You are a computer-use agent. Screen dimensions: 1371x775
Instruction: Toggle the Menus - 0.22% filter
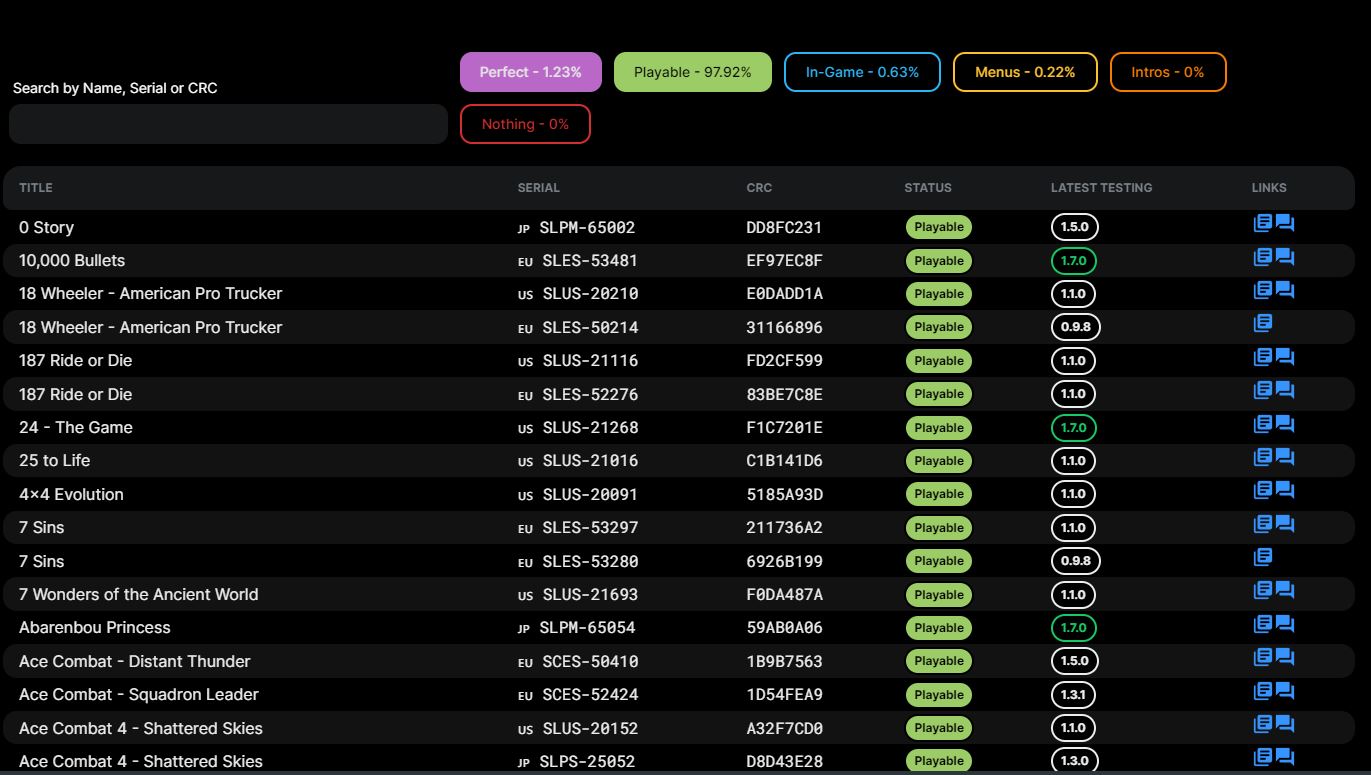point(1025,72)
